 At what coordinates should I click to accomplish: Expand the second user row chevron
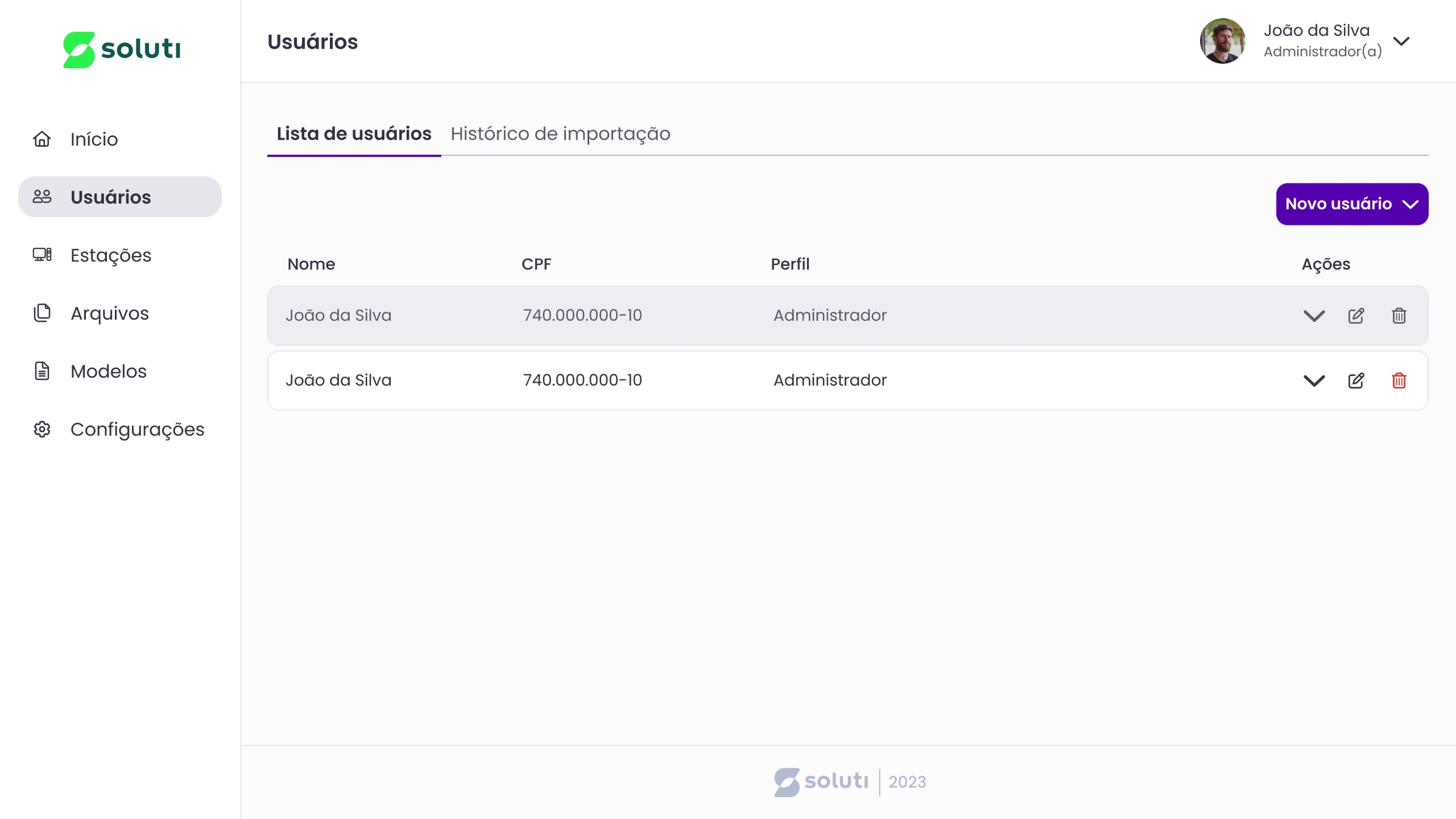[x=1314, y=381]
